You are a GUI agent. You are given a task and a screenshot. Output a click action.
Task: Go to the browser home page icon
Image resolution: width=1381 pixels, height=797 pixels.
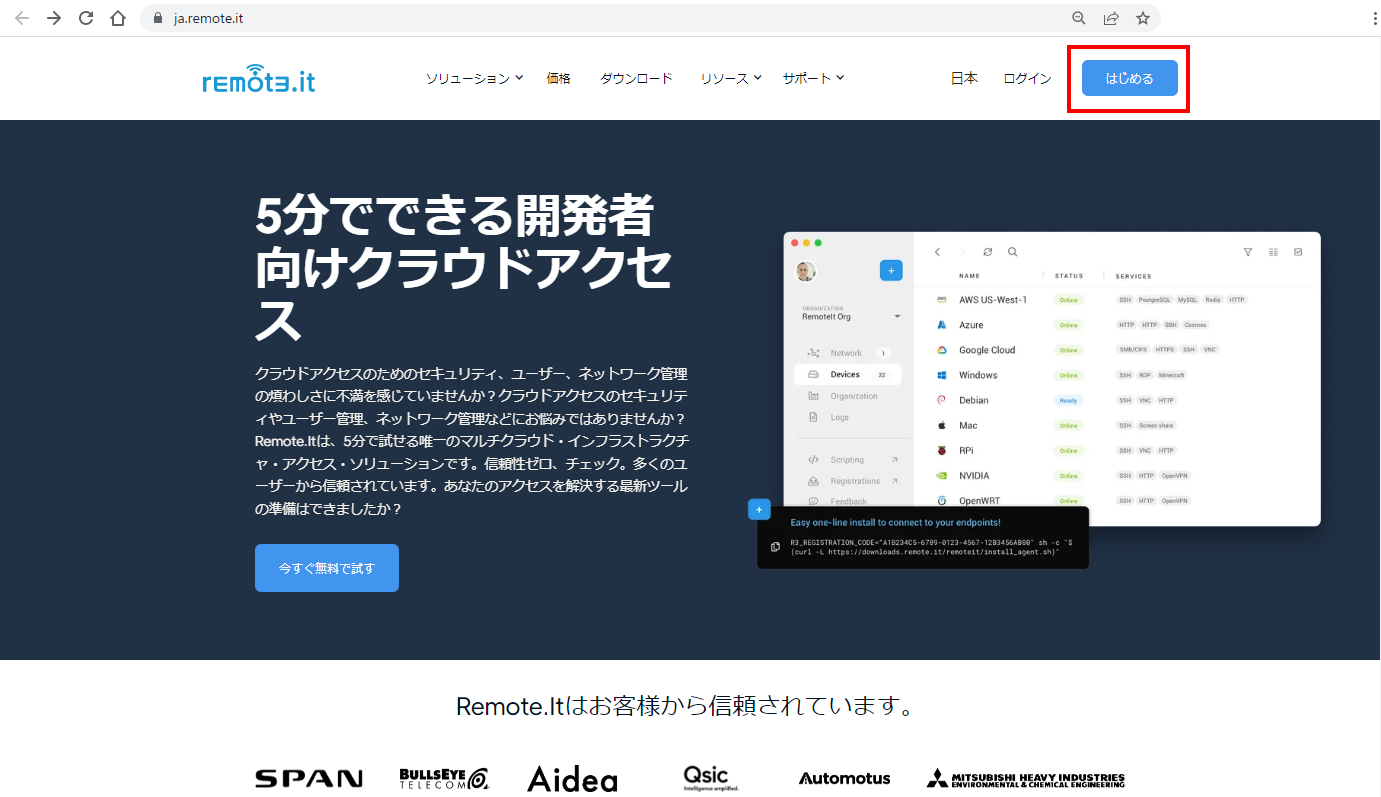(x=118, y=18)
